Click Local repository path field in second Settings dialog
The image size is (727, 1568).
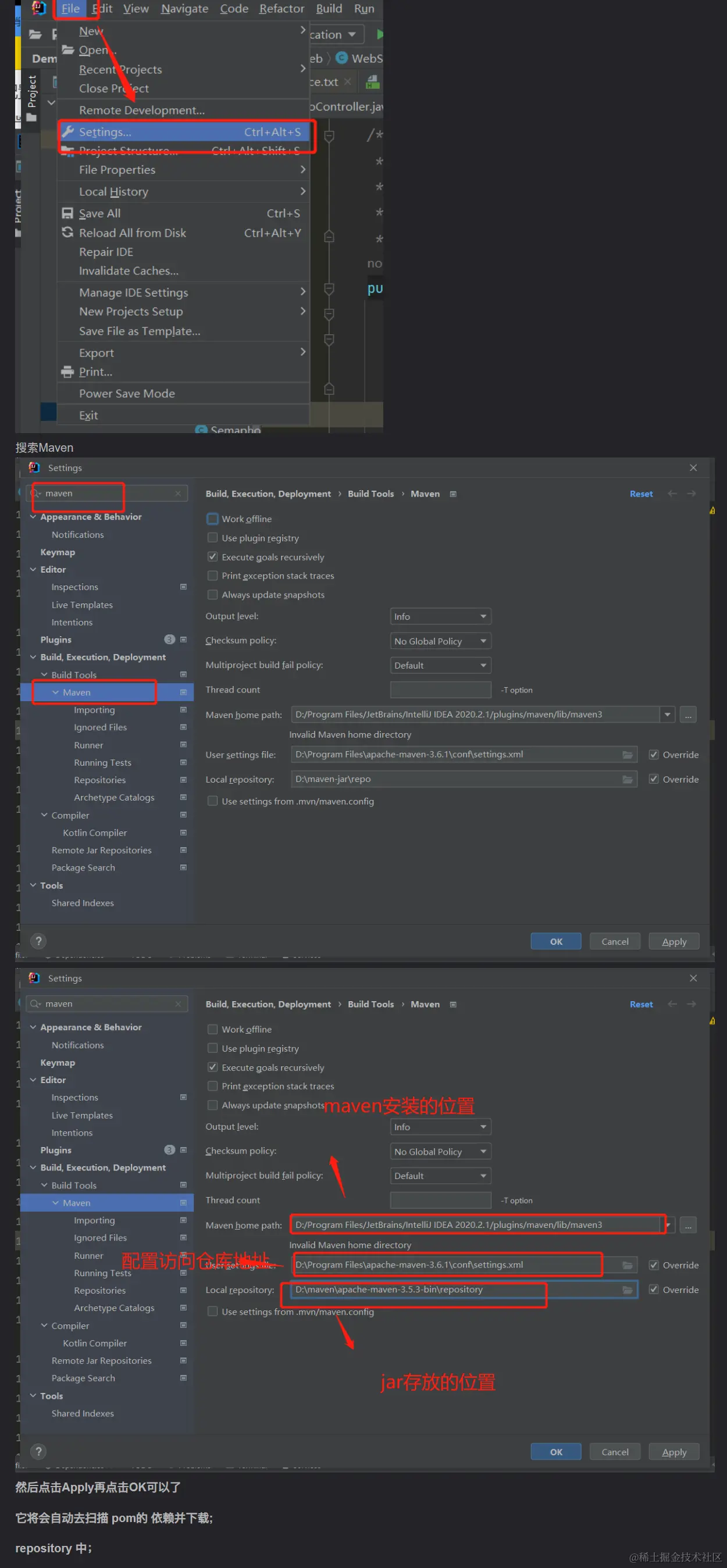464,1289
